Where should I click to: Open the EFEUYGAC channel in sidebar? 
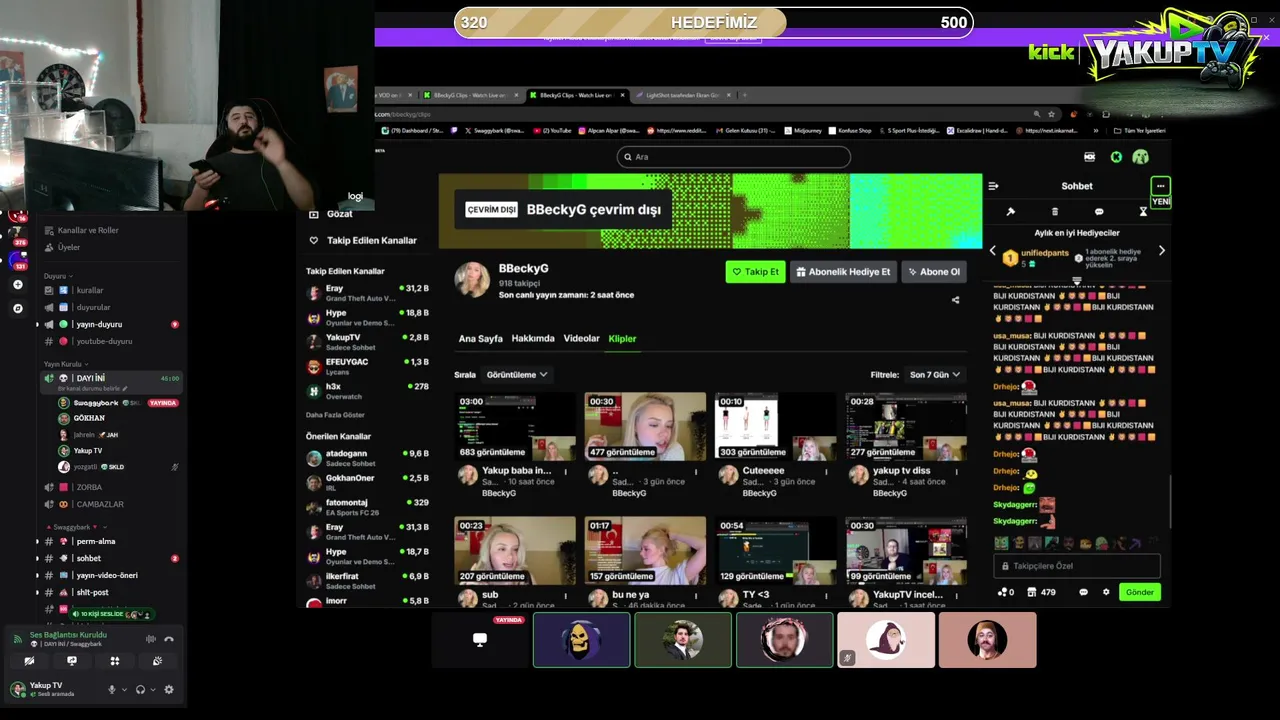click(x=368, y=367)
